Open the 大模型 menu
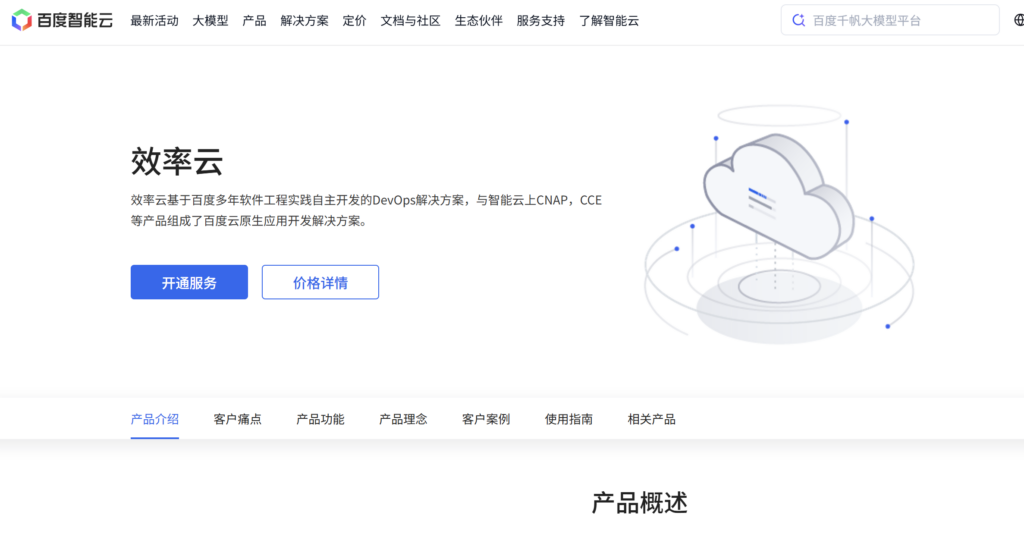 [x=210, y=21]
